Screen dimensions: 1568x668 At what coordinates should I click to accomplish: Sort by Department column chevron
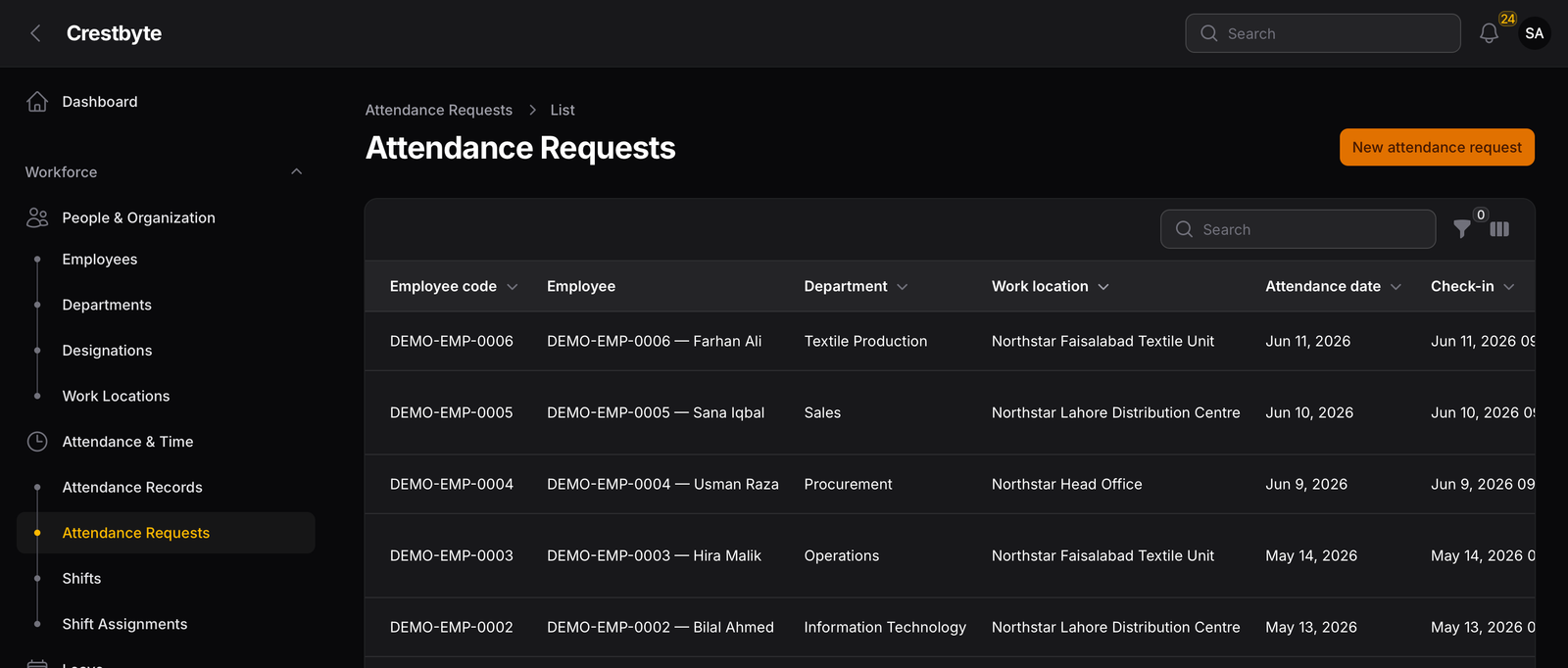tap(903, 287)
